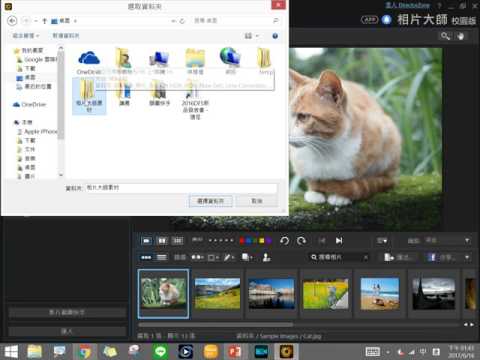Viewport: 480px width, 360px height.
Task: Click the export photo icon button
Action: [x=399, y=257]
